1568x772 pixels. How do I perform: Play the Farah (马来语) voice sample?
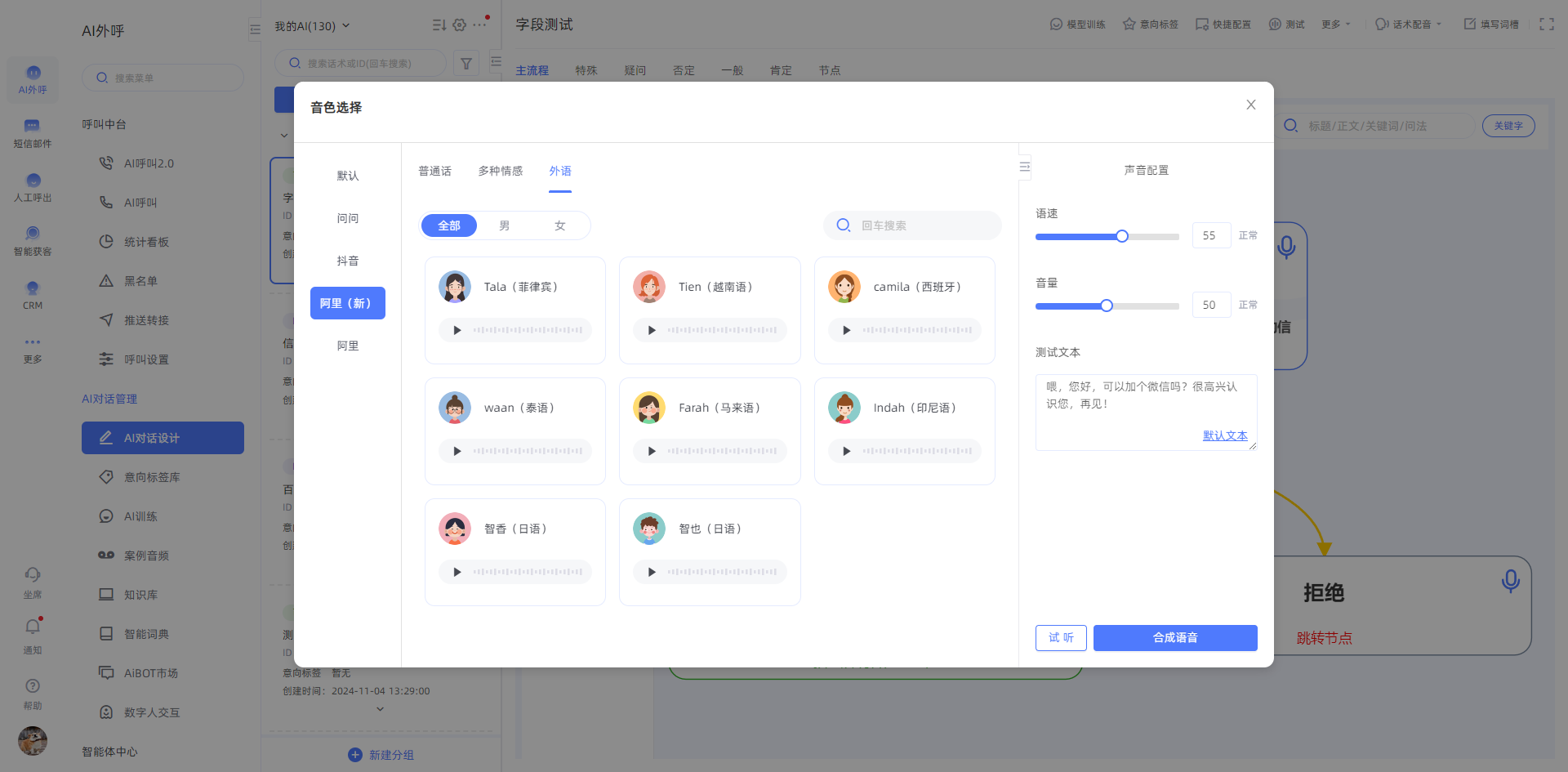652,451
